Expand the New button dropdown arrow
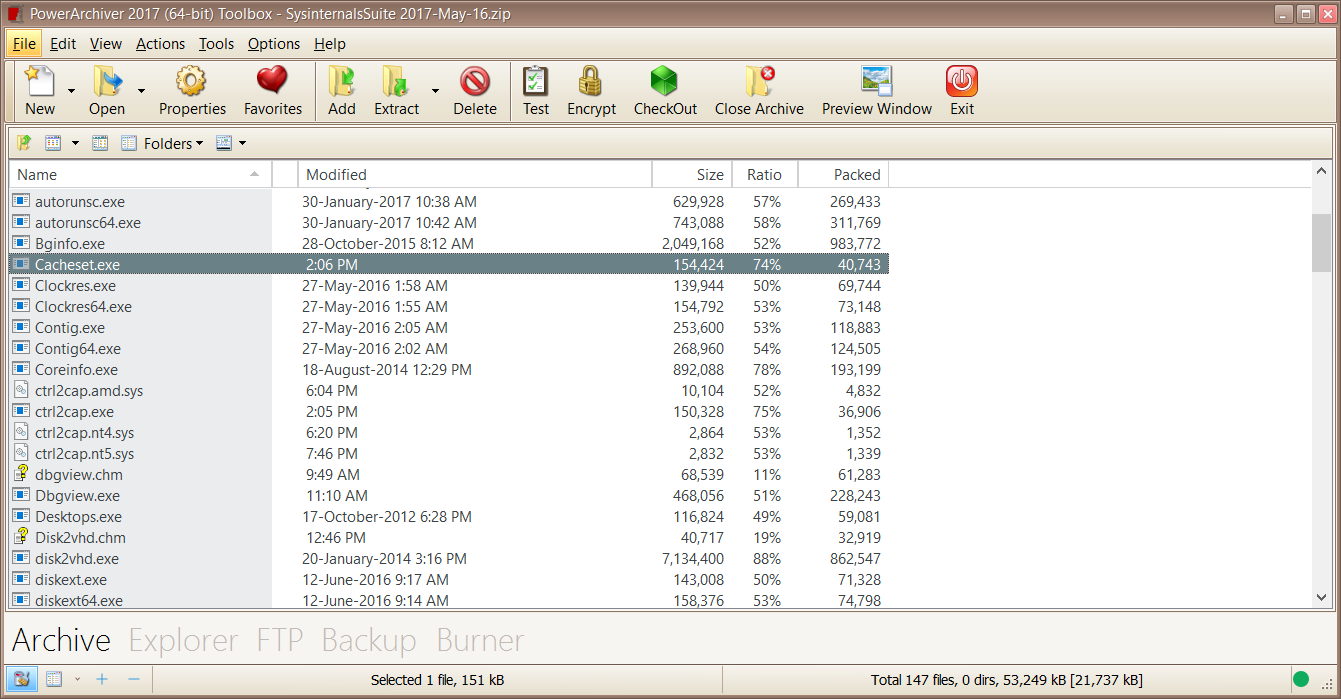Viewport: 1341px width, 699px height. 71,90
